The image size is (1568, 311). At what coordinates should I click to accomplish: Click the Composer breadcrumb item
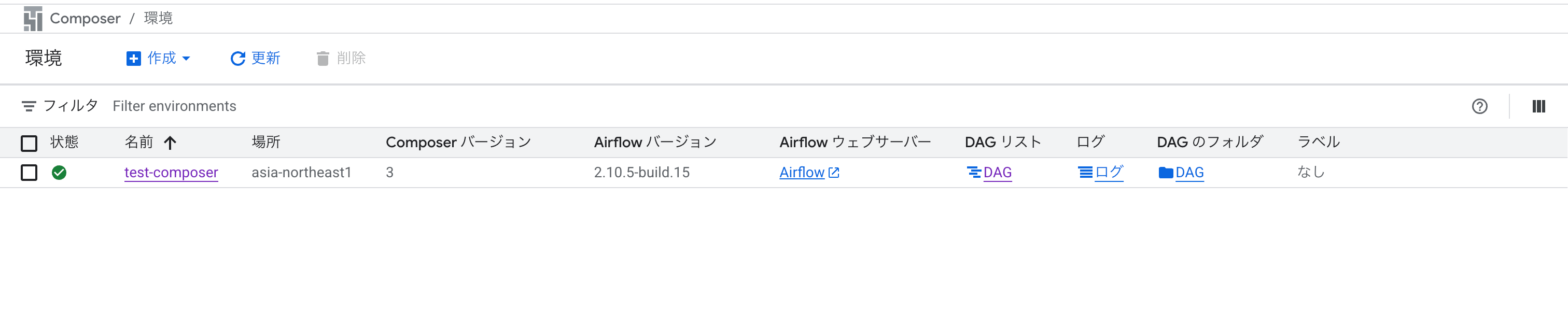click(x=85, y=18)
